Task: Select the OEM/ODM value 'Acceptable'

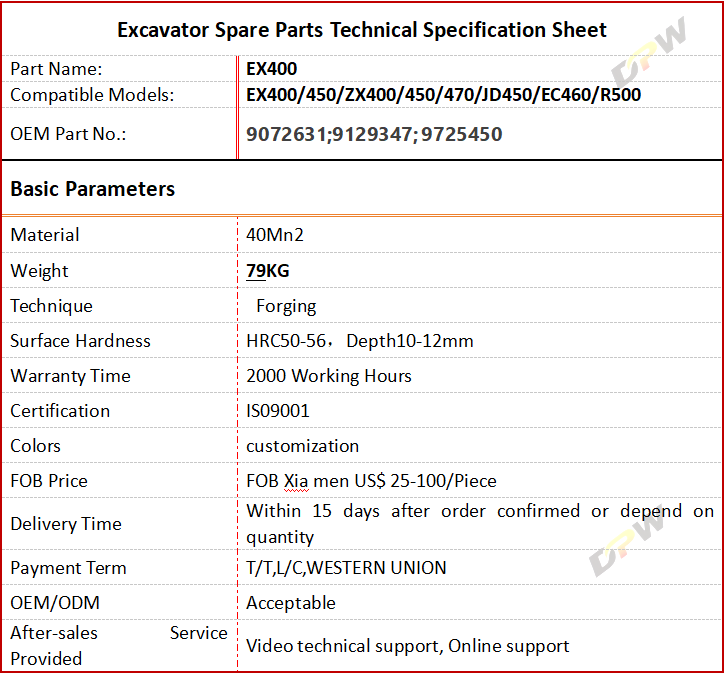Action: [x=291, y=603]
